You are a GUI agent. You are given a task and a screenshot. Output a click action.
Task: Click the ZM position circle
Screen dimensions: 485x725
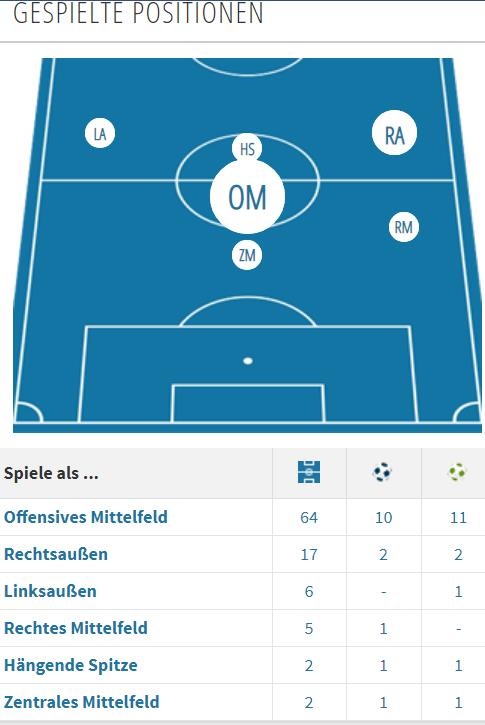coord(247,255)
